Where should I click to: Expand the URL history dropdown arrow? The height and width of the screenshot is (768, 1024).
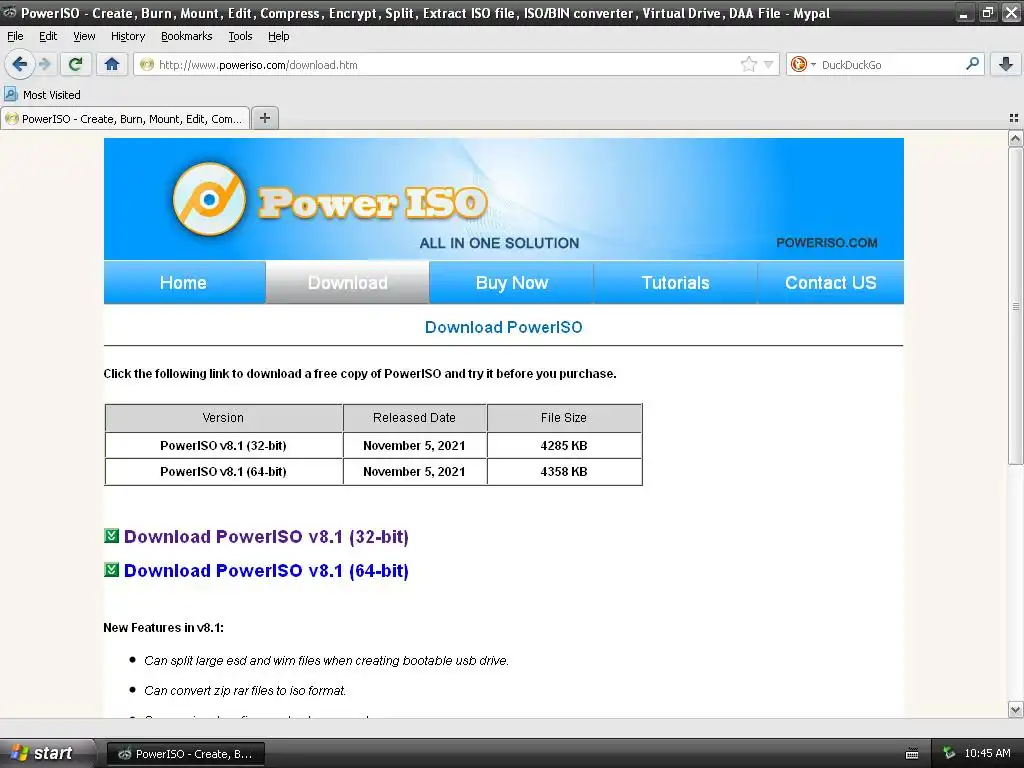click(769, 65)
